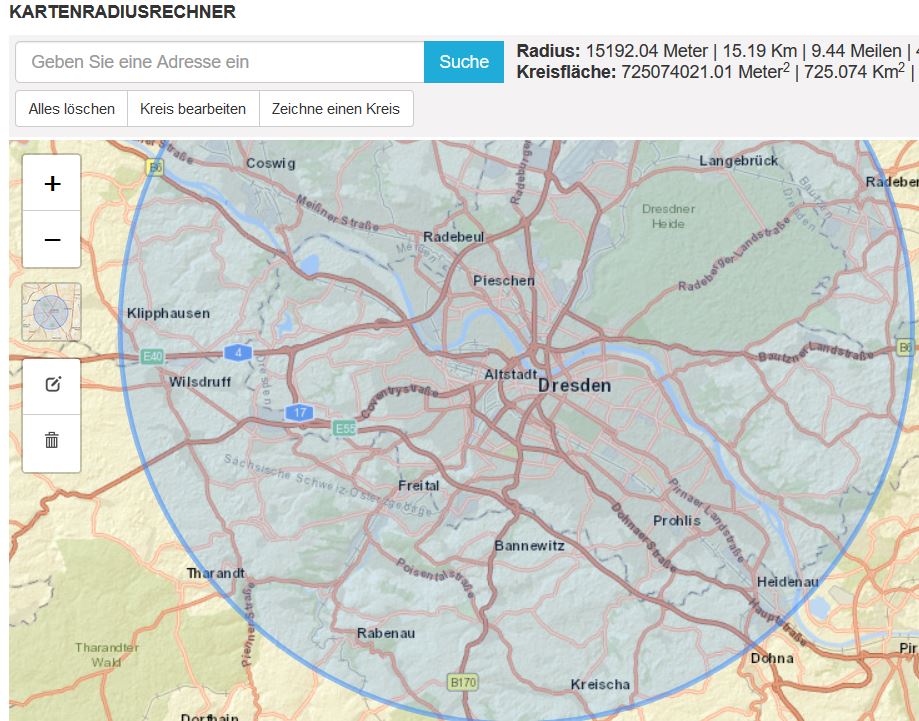Click the trash delete layers icon
Image resolution: width=919 pixels, height=721 pixels.
pos(52,441)
